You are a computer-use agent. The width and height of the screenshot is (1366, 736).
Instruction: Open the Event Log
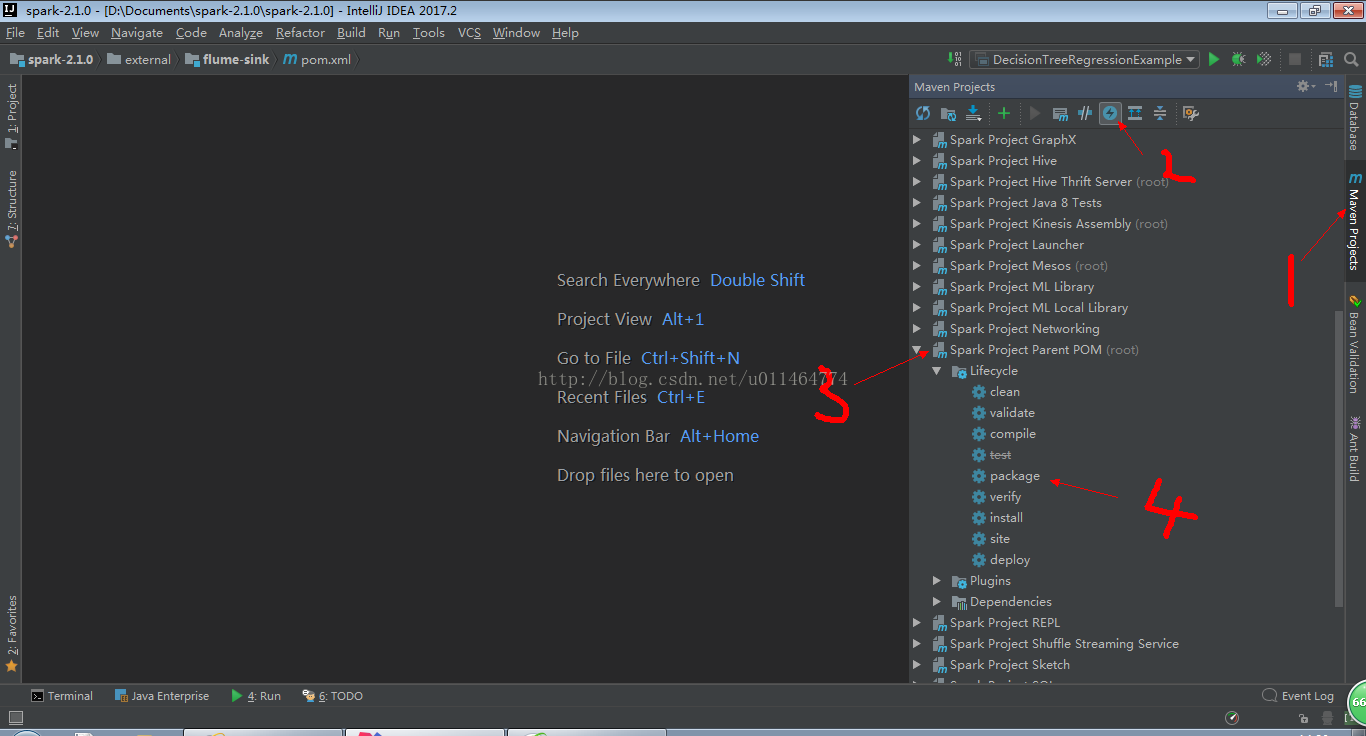[1298, 696]
